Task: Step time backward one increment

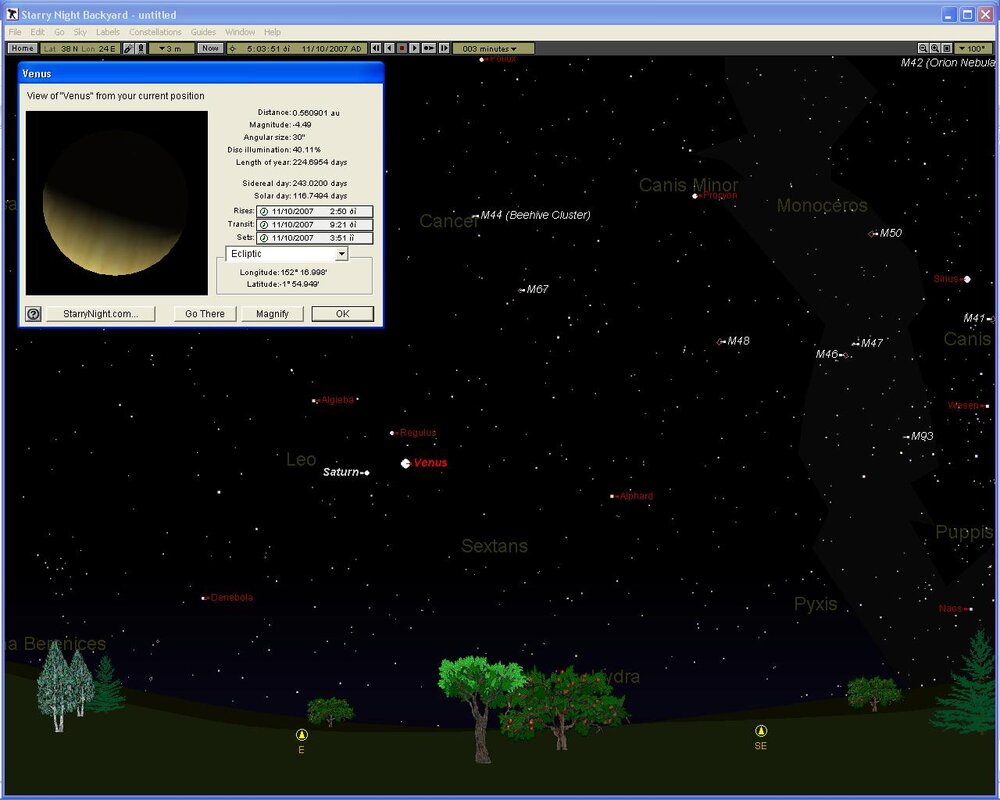Action: [376, 48]
